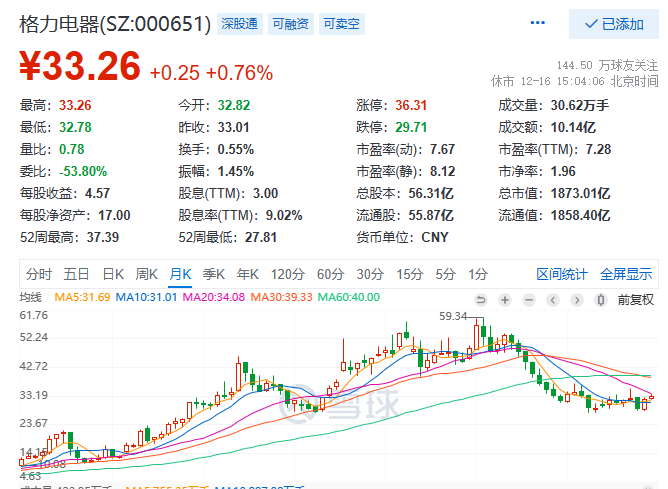Switch to the 1分 chart tab

click(478, 274)
